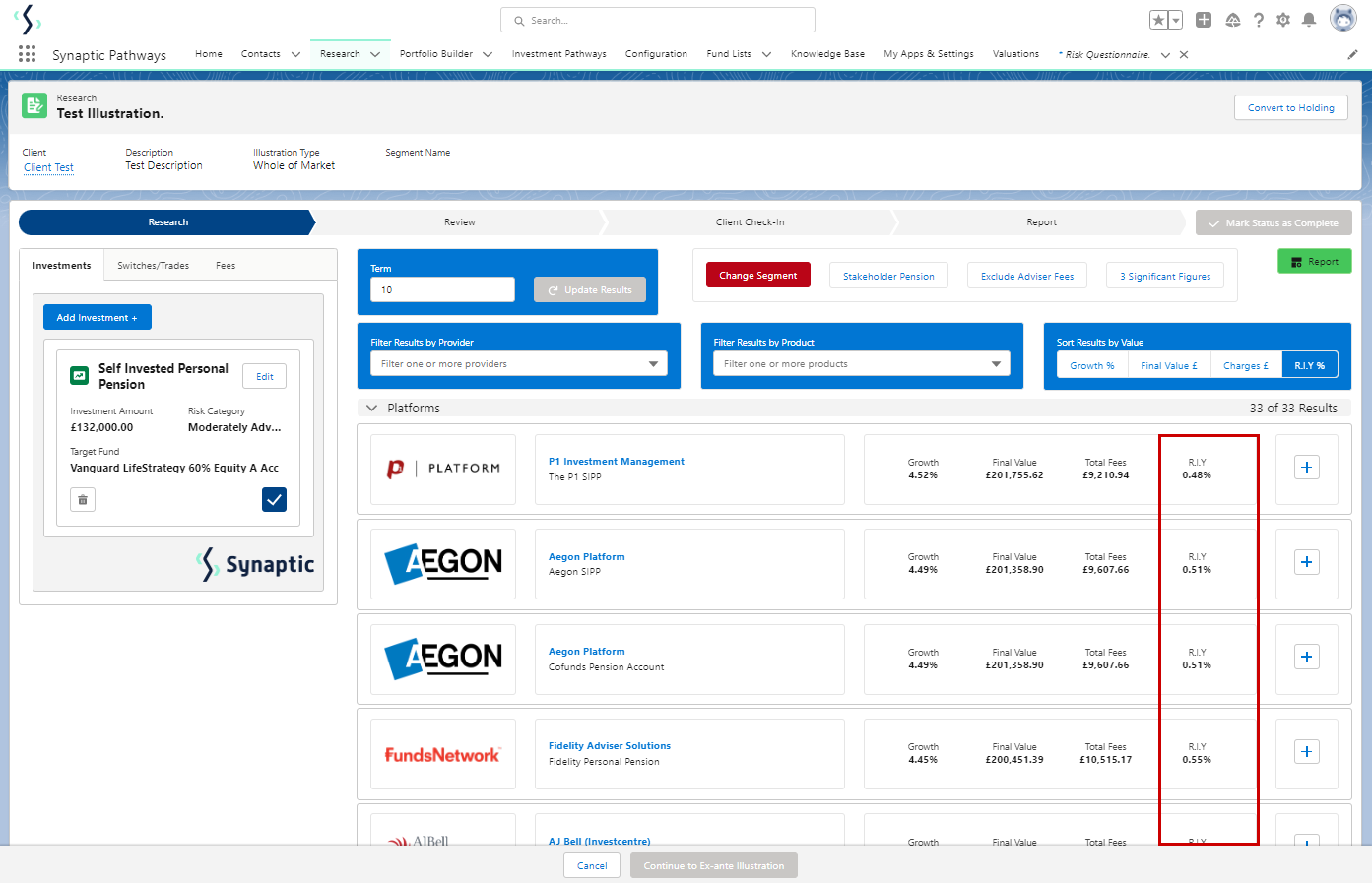
Task: Click the Term input field
Action: click(442, 289)
